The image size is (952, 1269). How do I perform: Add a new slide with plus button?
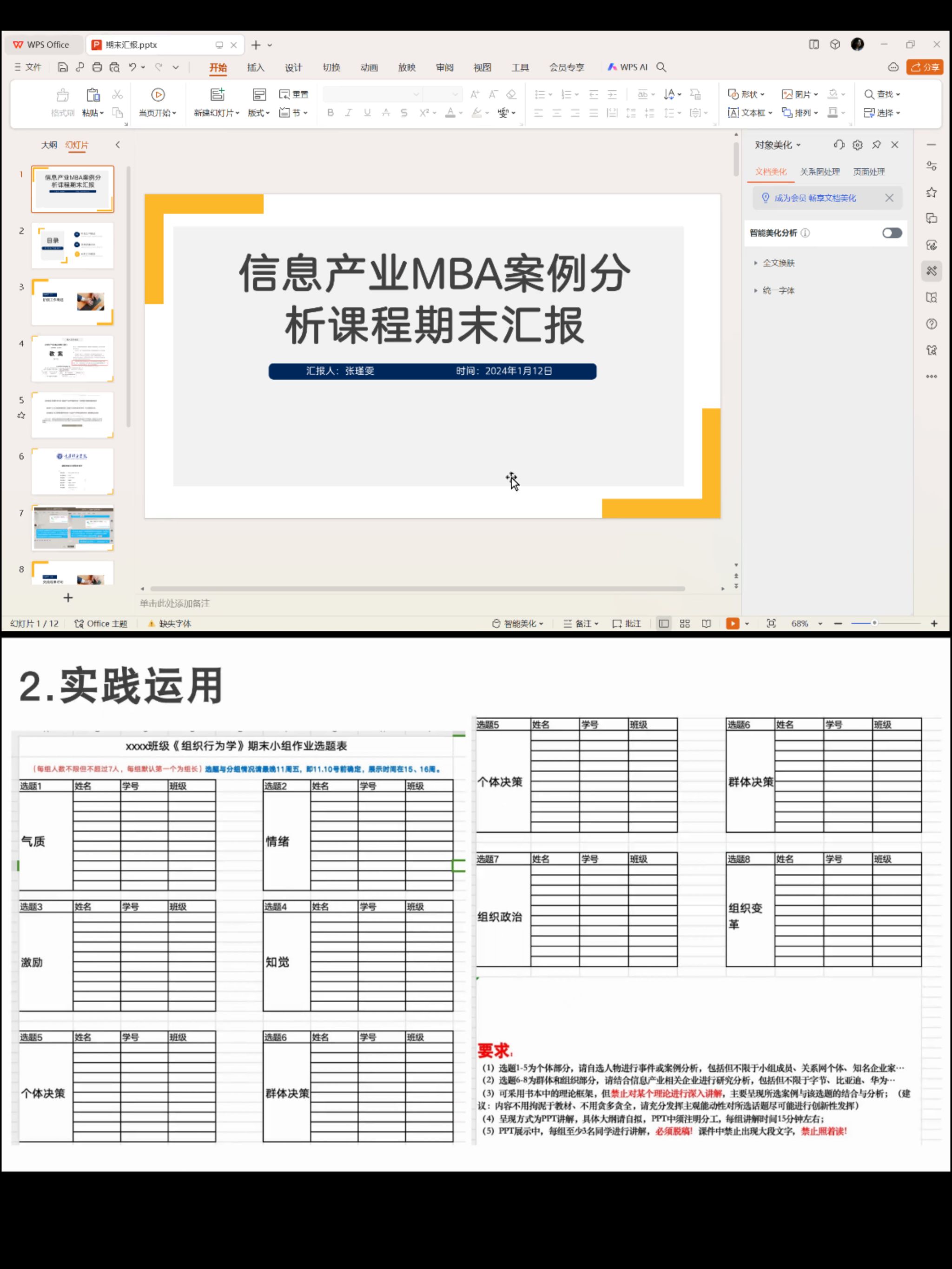[68, 598]
